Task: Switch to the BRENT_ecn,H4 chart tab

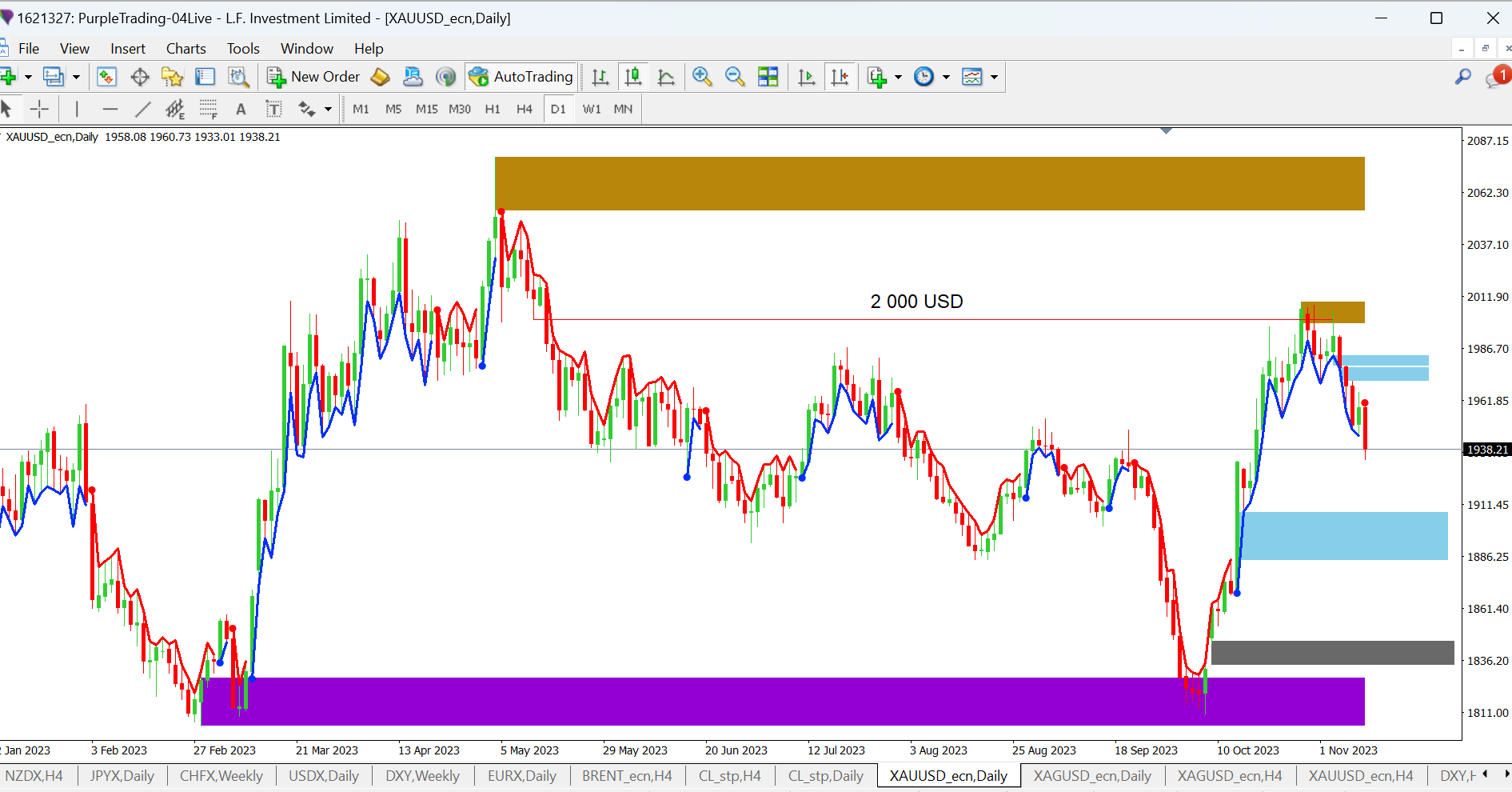Action: pyautogui.click(x=627, y=776)
